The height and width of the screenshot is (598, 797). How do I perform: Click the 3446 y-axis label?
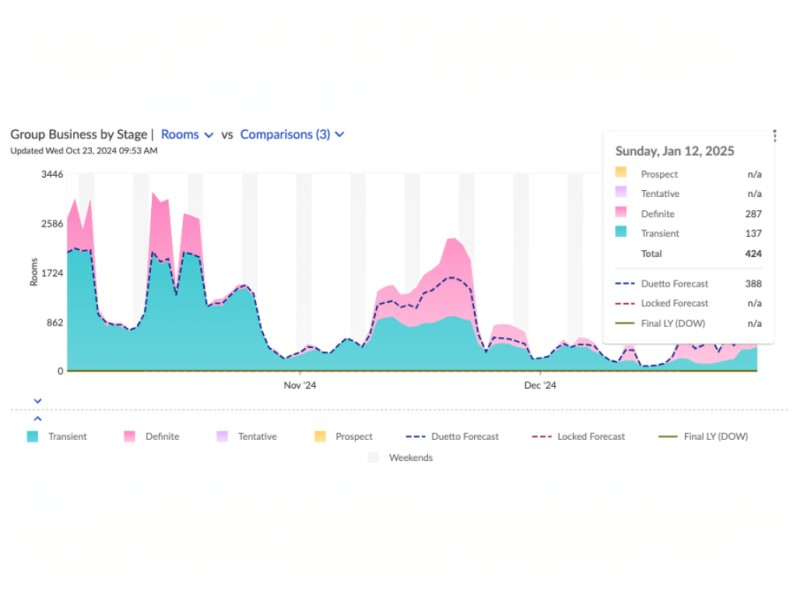pos(52,174)
